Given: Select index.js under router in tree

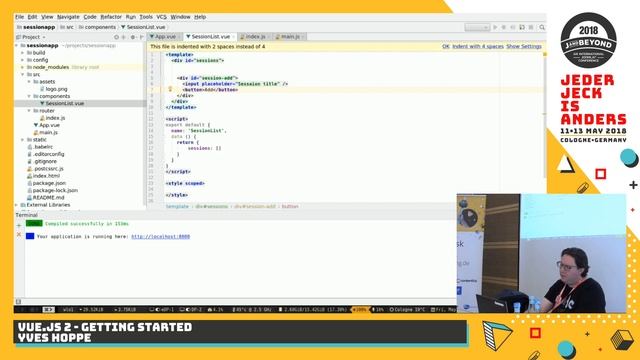Looking at the screenshot, I should click(x=55, y=118).
